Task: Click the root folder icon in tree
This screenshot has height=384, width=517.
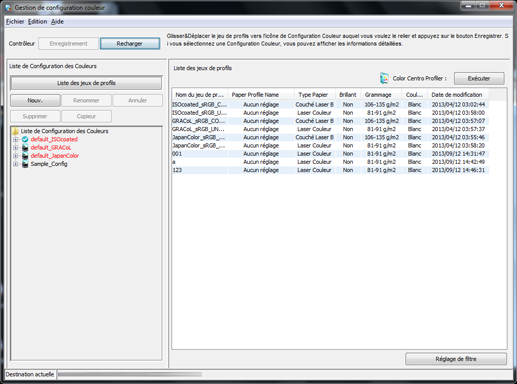Action: (15, 131)
